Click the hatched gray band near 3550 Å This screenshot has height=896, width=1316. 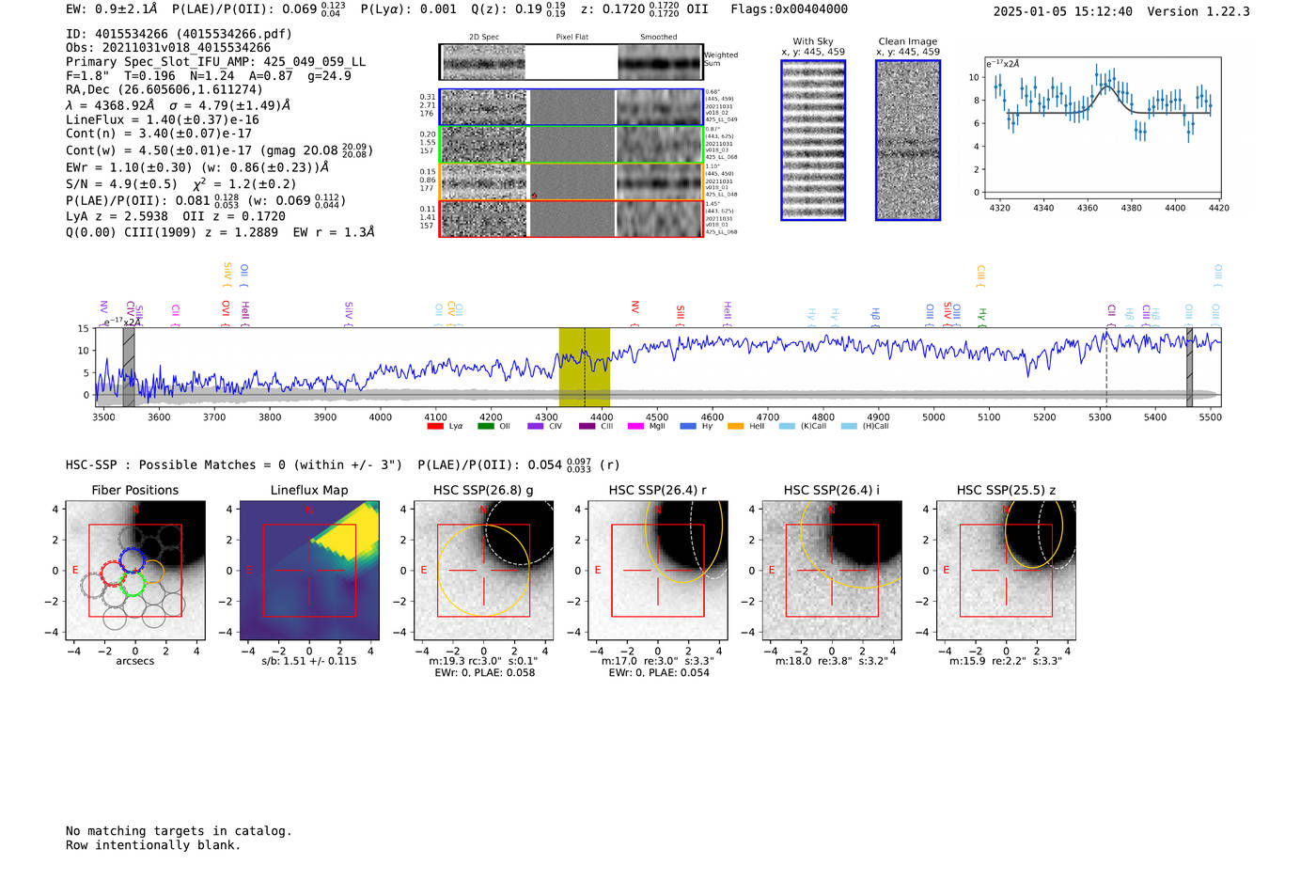129,367
